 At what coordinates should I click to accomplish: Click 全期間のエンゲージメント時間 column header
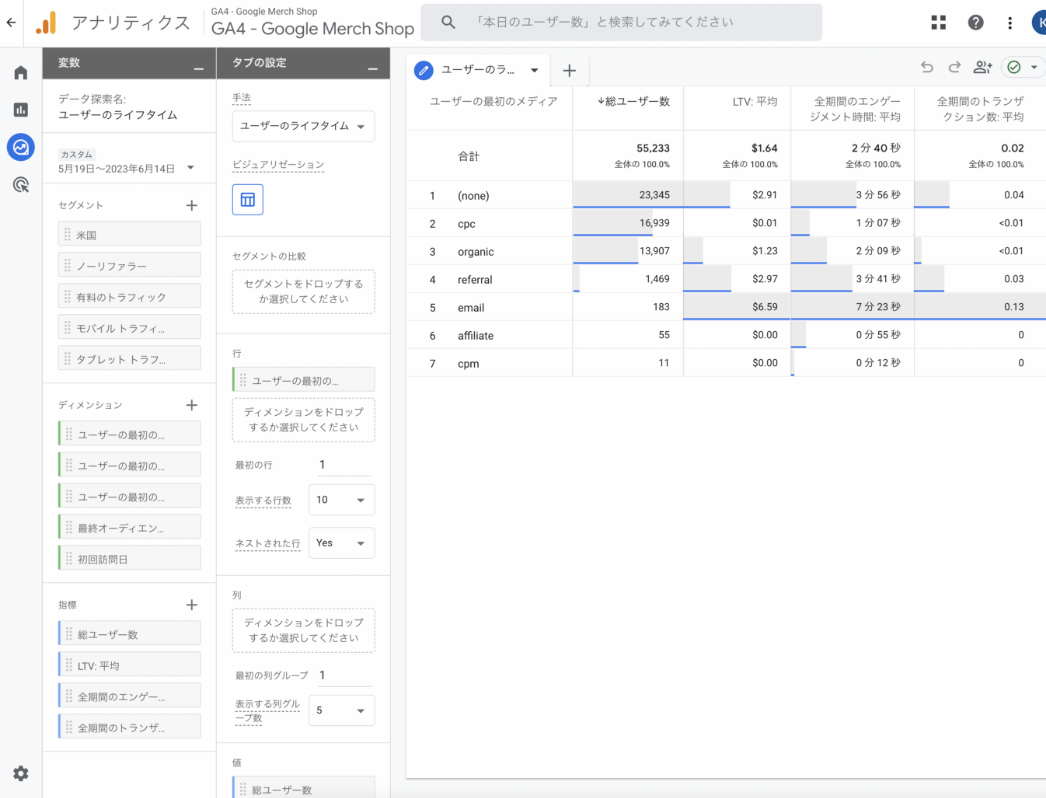pos(856,109)
